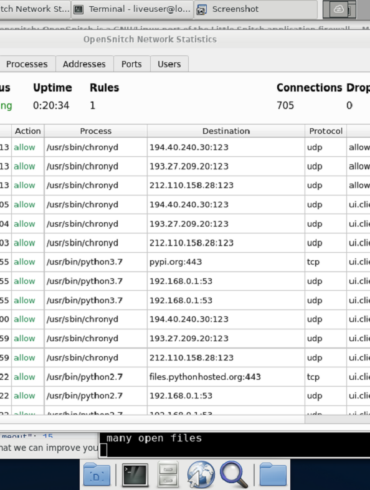370x490 pixels.
Task: Click the Uptime heading
Action: 52,88
